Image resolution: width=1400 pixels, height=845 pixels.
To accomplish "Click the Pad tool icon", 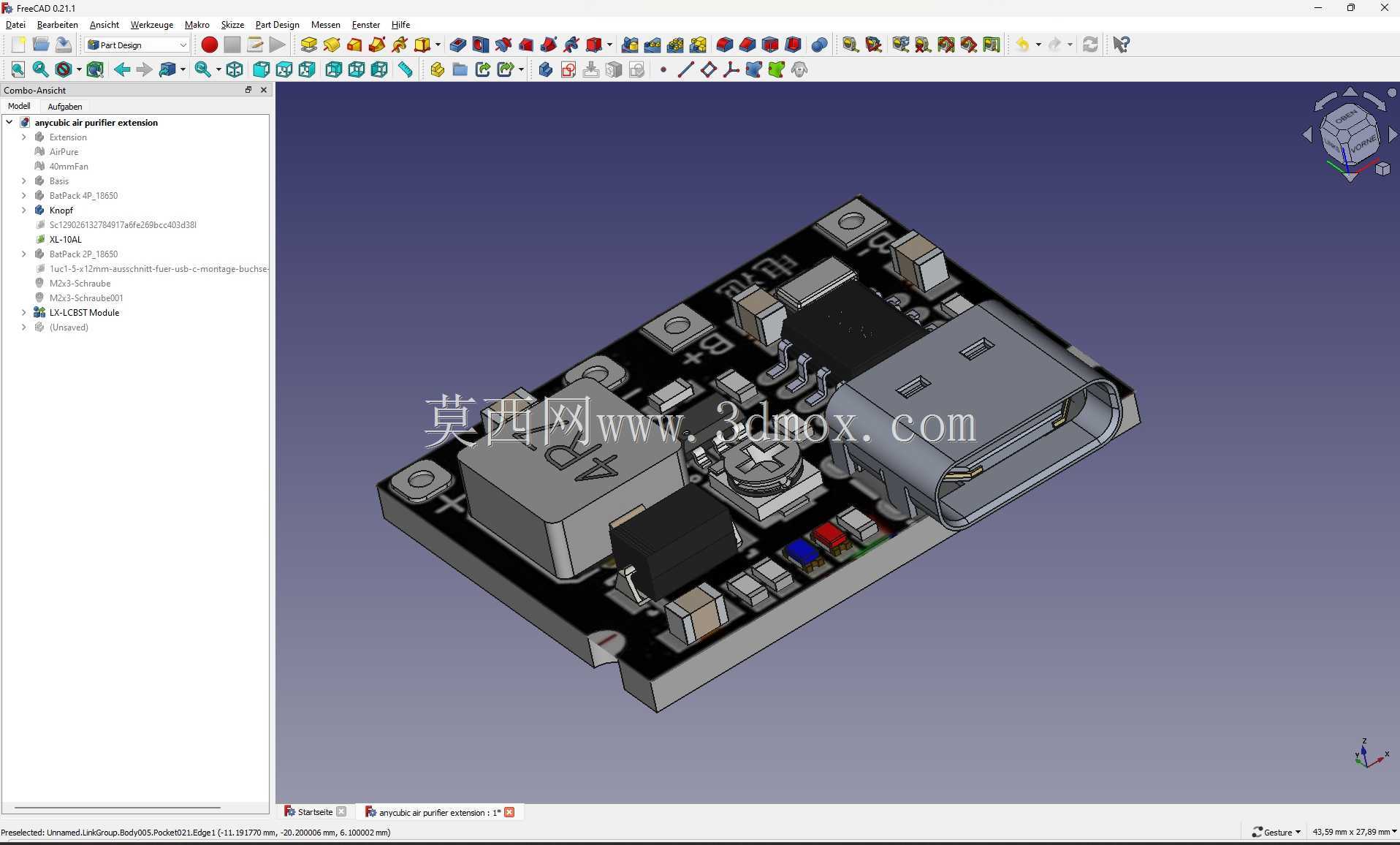I will [x=308, y=45].
